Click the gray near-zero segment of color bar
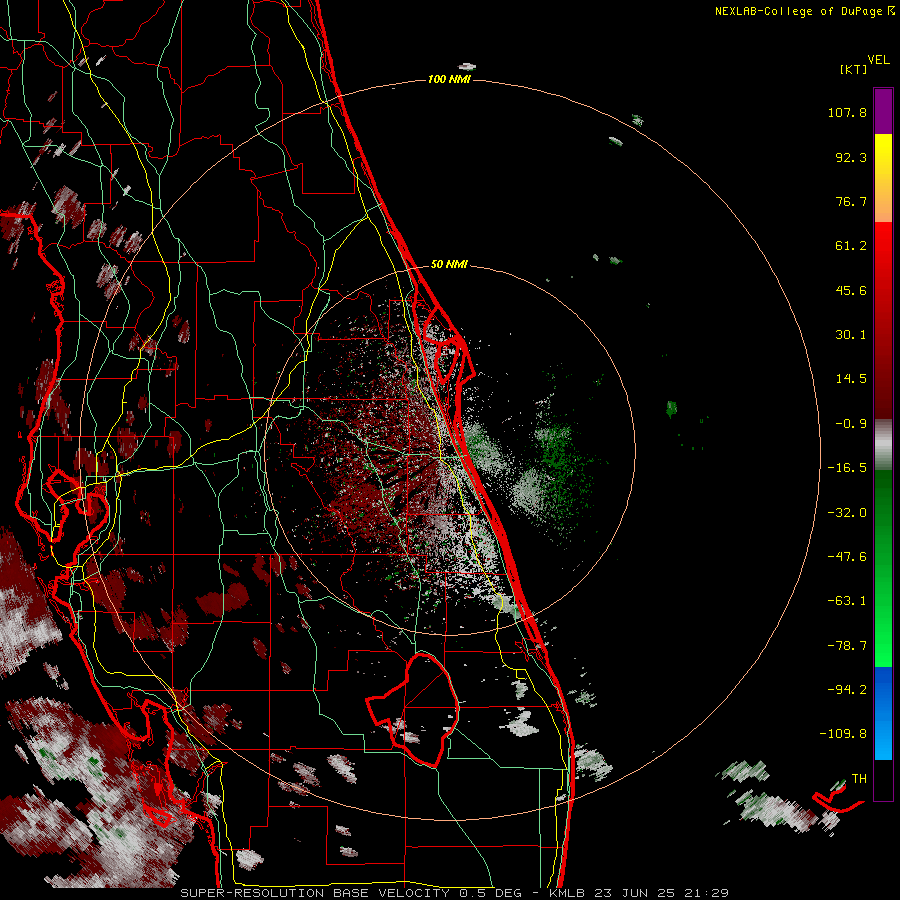The width and height of the screenshot is (900, 900). coord(883,445)
